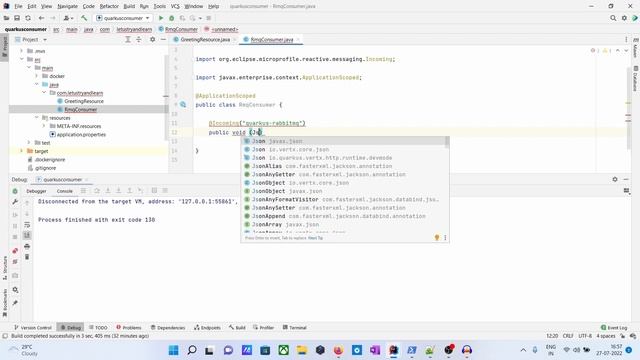
Task: Click Rerun icon in Debug panel
Action: coord(15,191)
